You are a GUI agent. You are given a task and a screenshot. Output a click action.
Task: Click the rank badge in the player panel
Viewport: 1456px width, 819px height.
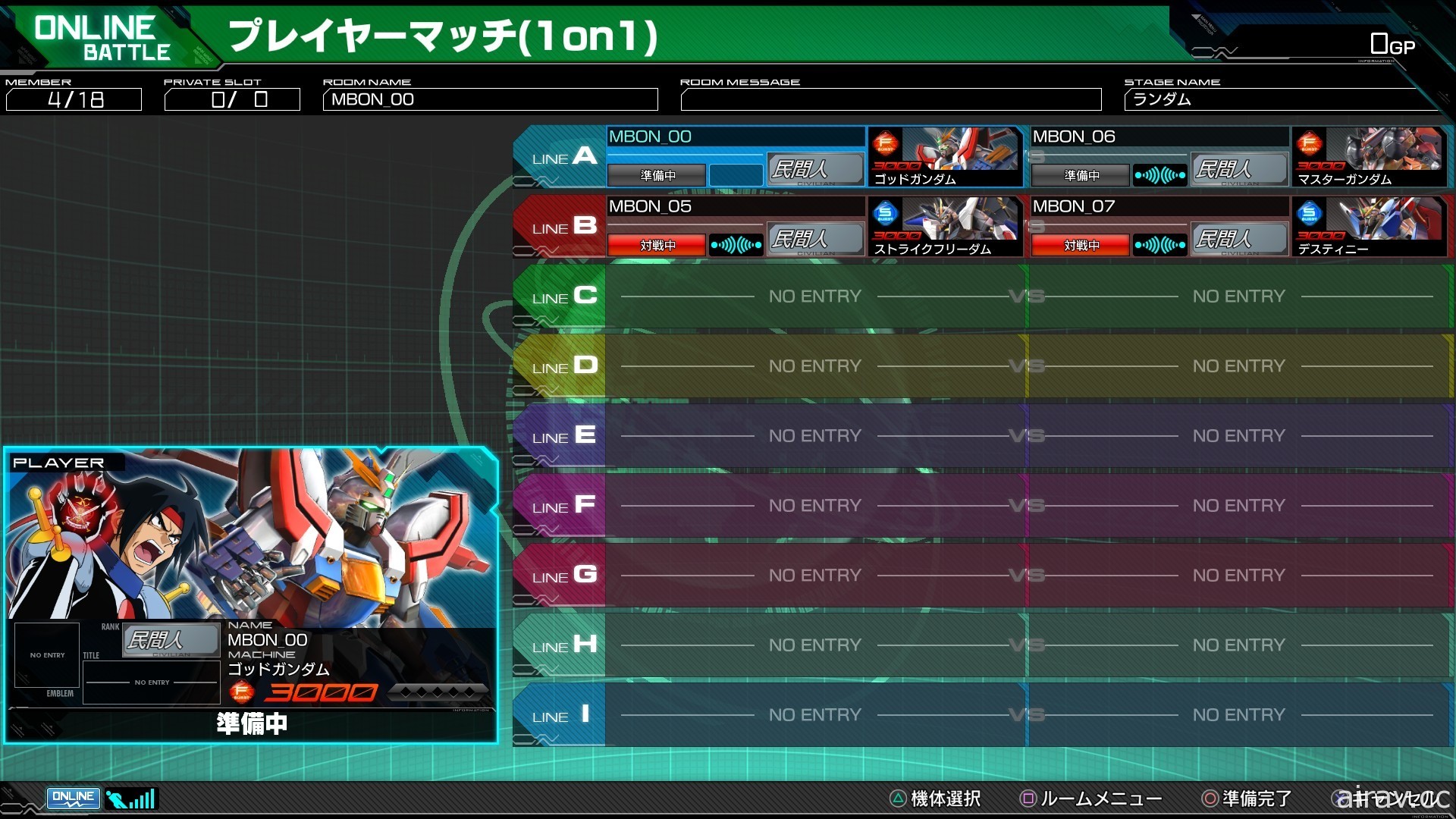[x=171, y=641]
